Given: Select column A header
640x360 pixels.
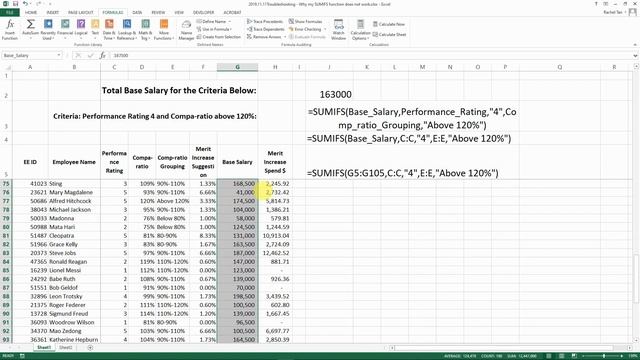Looking at the screenshot, I should [x=30, y=67].
